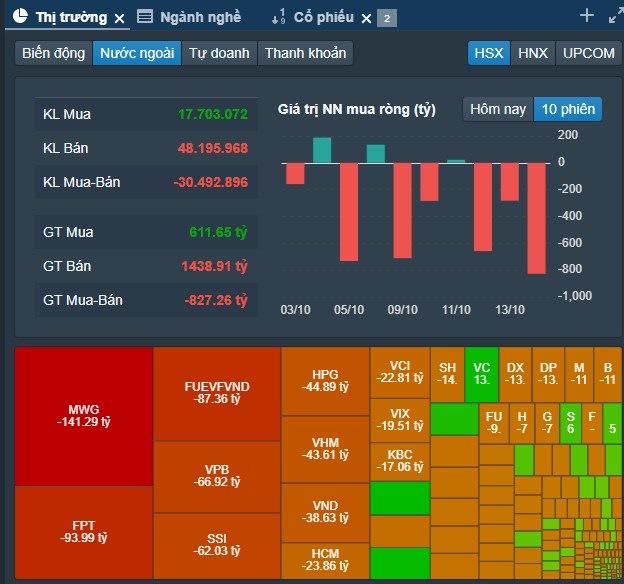Image resolution: width=624 pixels, height=584 pixels.
Task: Open the DX -13 heatmap tile
Action: [x=515, y=374]
